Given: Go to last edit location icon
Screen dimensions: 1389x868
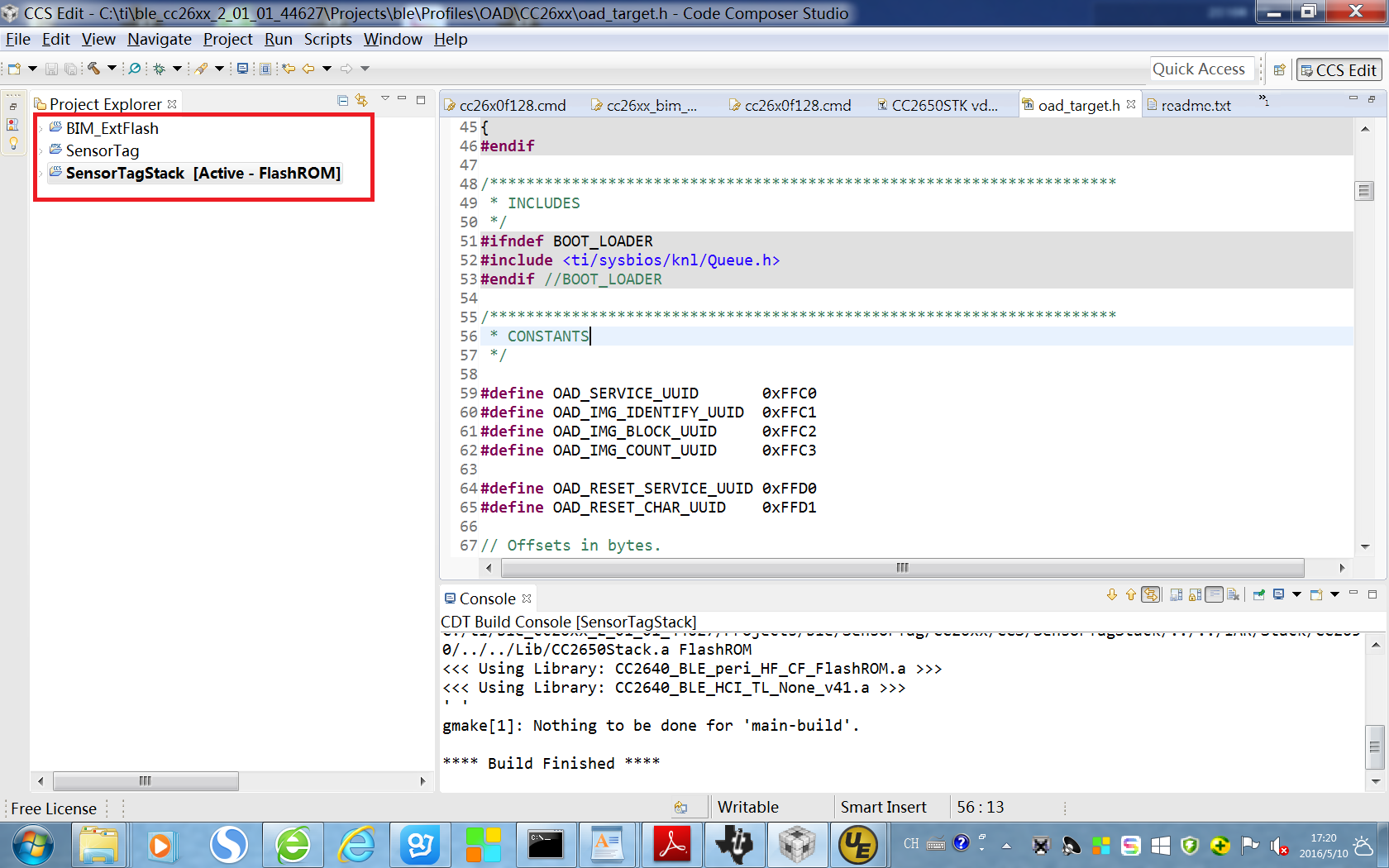Looking at the screenshot, I should pyautogui.click(x=289, y=69).
